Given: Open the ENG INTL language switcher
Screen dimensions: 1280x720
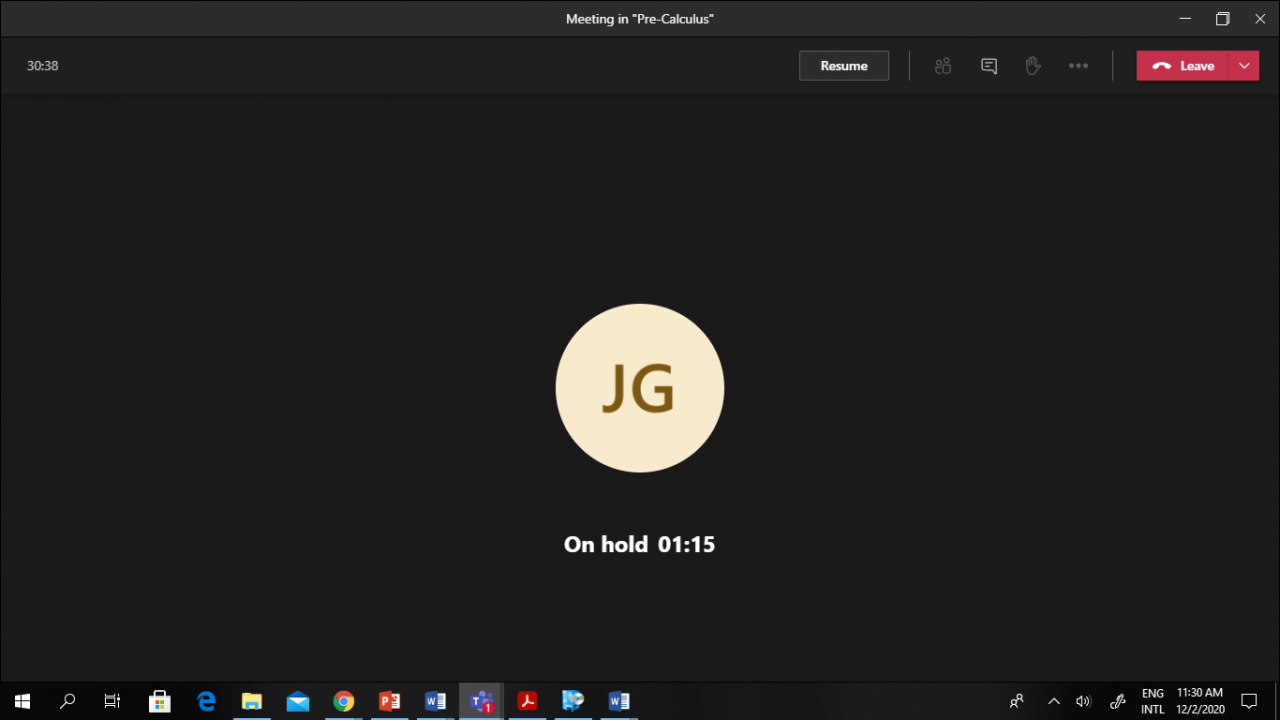Looking at the screenshot, I should [1152, 701].
